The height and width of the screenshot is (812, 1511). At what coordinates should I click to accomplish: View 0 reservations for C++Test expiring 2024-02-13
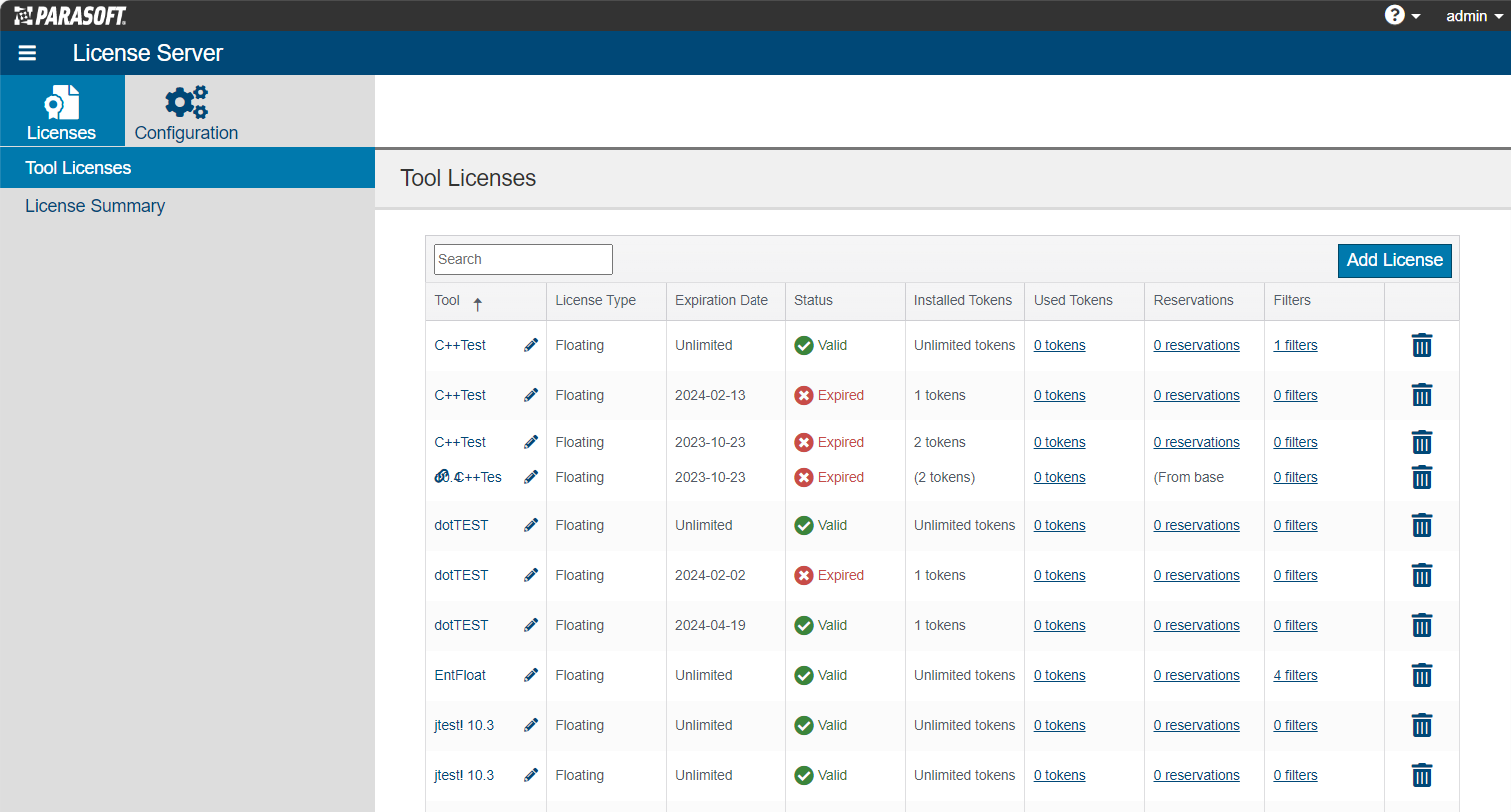[1196, 395]
